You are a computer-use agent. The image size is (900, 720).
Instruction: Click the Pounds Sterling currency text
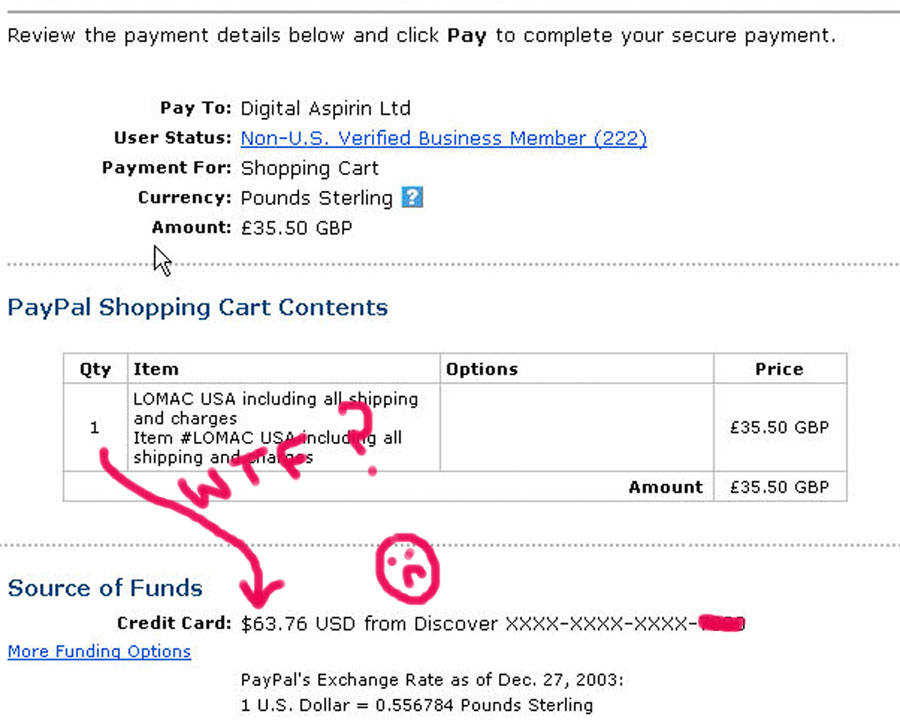(x=316, y=198)
